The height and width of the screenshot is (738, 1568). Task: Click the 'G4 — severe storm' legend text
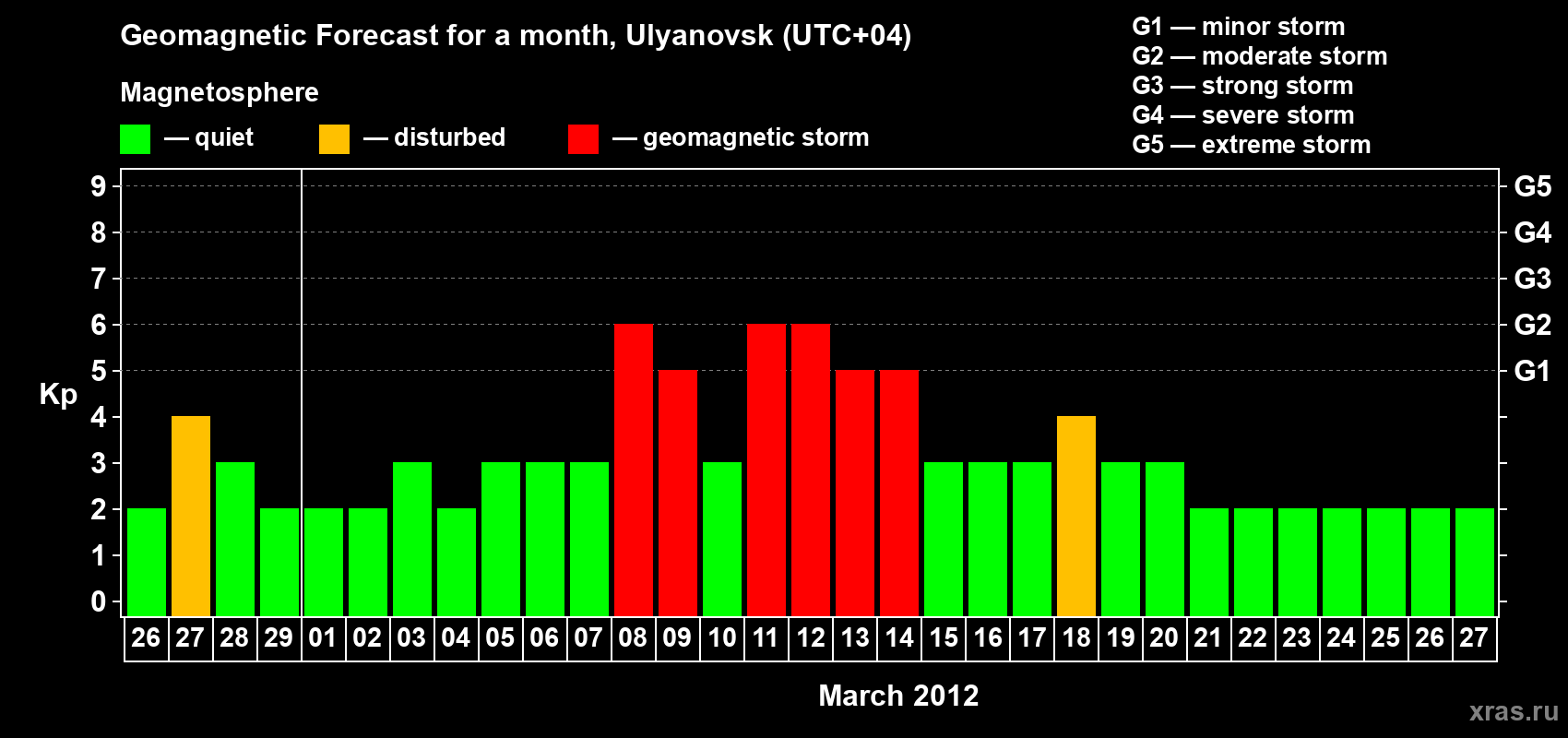tap(1243, 115)
